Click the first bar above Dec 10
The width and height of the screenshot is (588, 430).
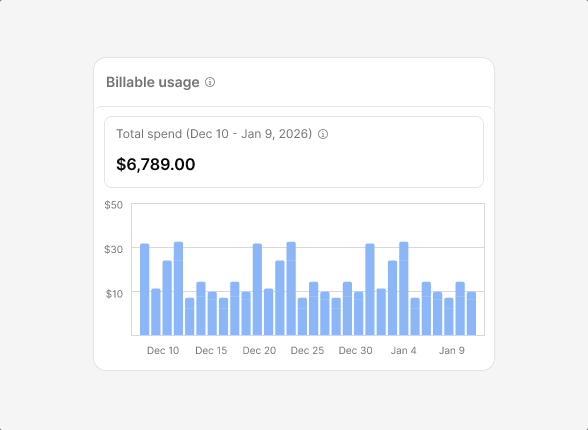[144, 289]
